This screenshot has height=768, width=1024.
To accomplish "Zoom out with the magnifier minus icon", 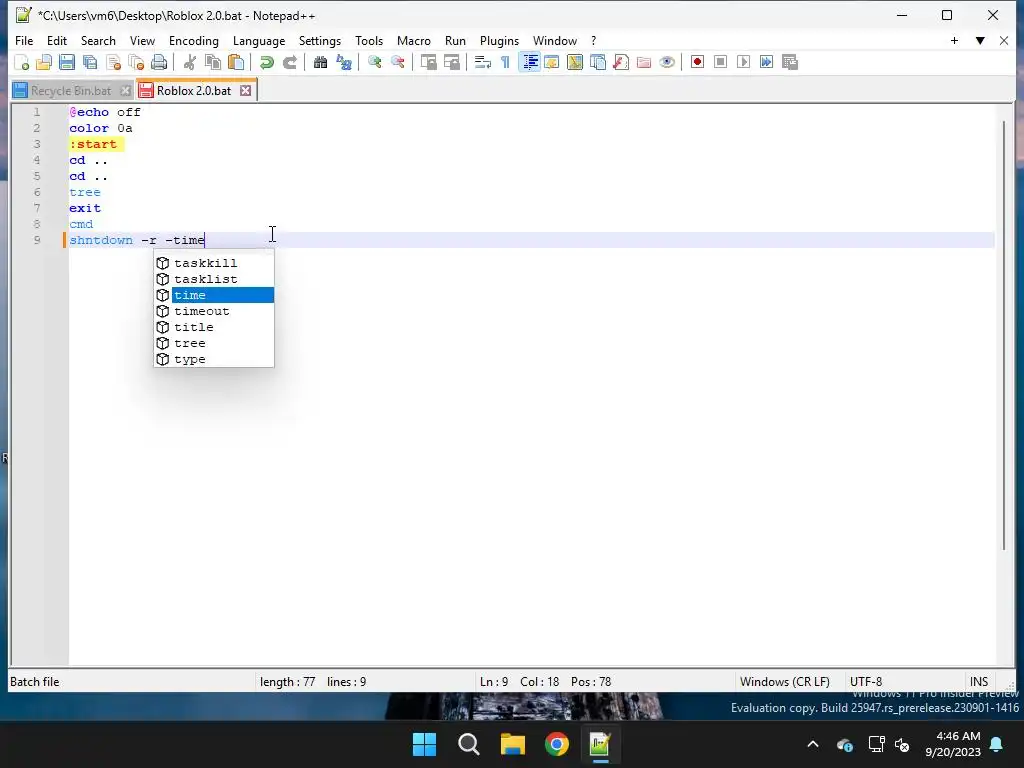I will 397,62.
